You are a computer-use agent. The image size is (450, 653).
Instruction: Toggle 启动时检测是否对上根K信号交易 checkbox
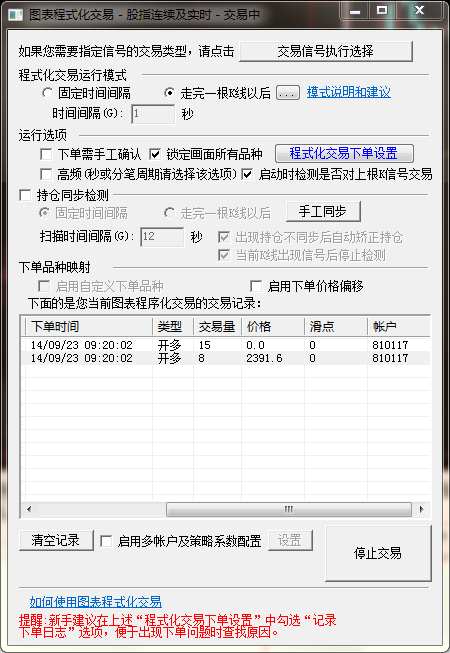247,174
